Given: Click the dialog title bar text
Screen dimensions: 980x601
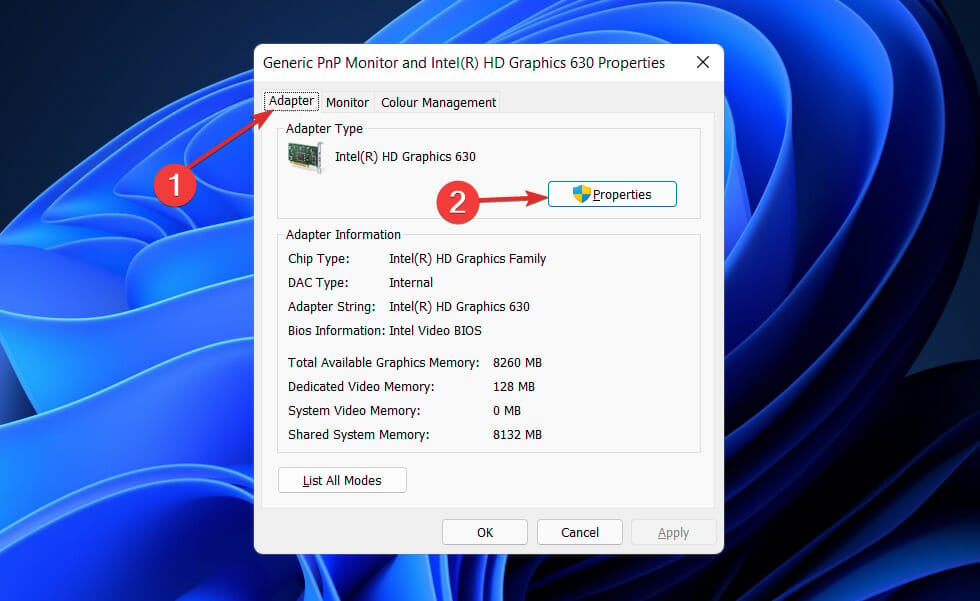Looking at the screenshot, I should pyautogui.click(x=464, y=63).
